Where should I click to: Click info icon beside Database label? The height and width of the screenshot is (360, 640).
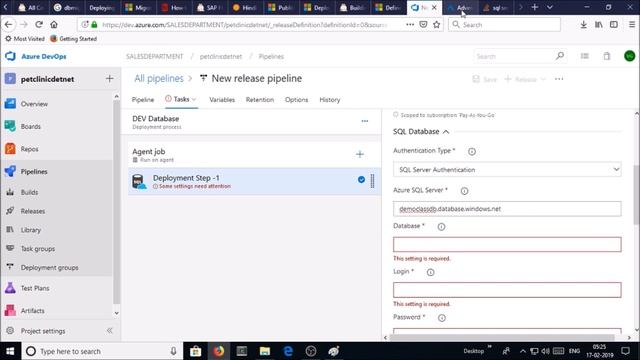(441, 227)
